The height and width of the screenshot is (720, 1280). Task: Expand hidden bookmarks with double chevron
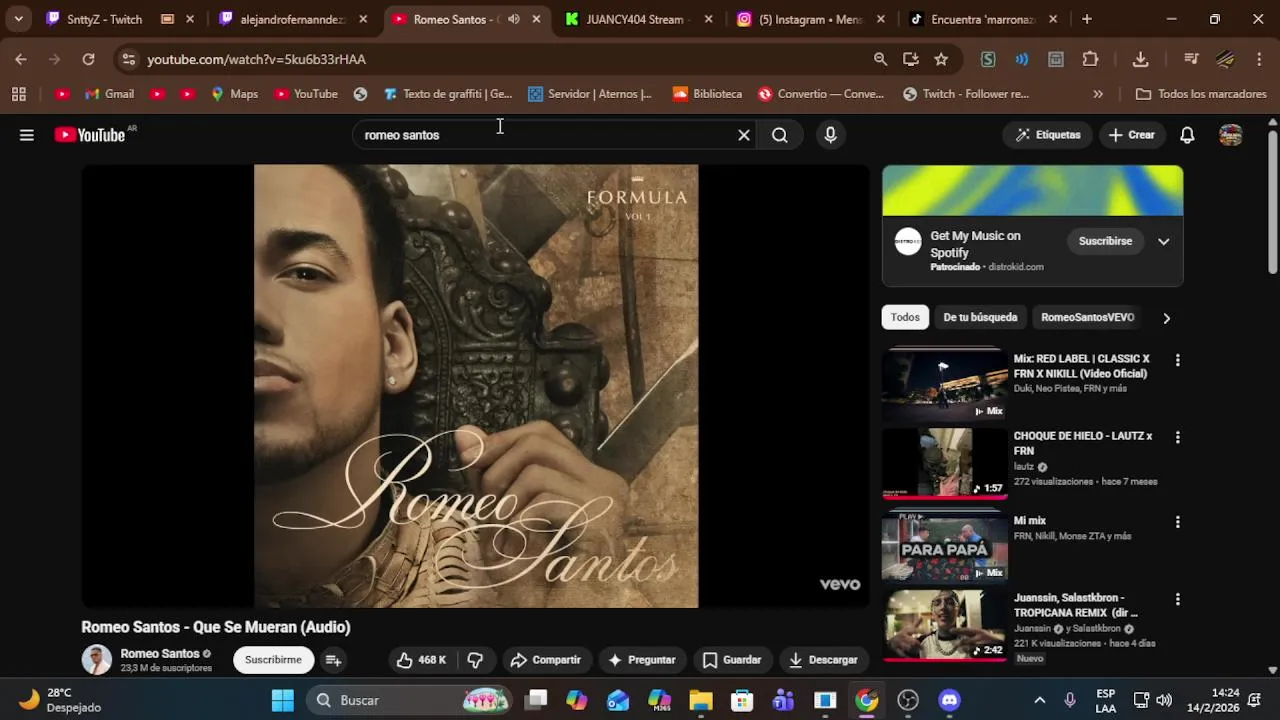(x=1098, y=94)
